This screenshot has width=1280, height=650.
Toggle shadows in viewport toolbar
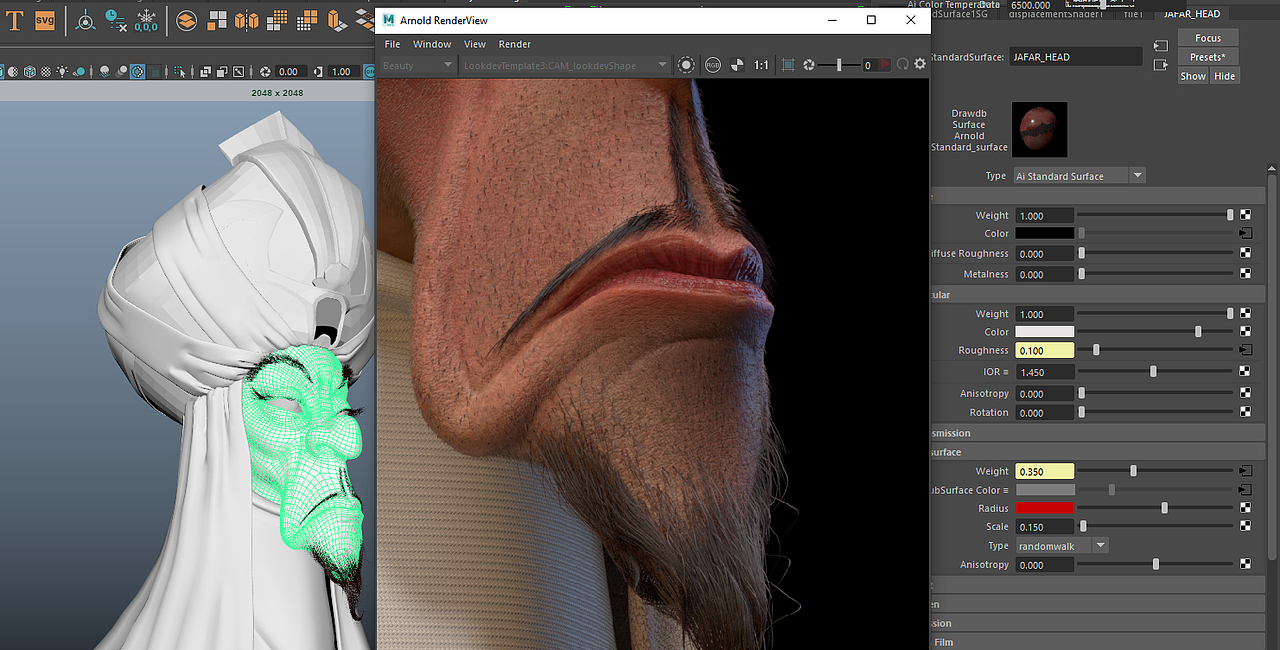(x=79, y=72)
